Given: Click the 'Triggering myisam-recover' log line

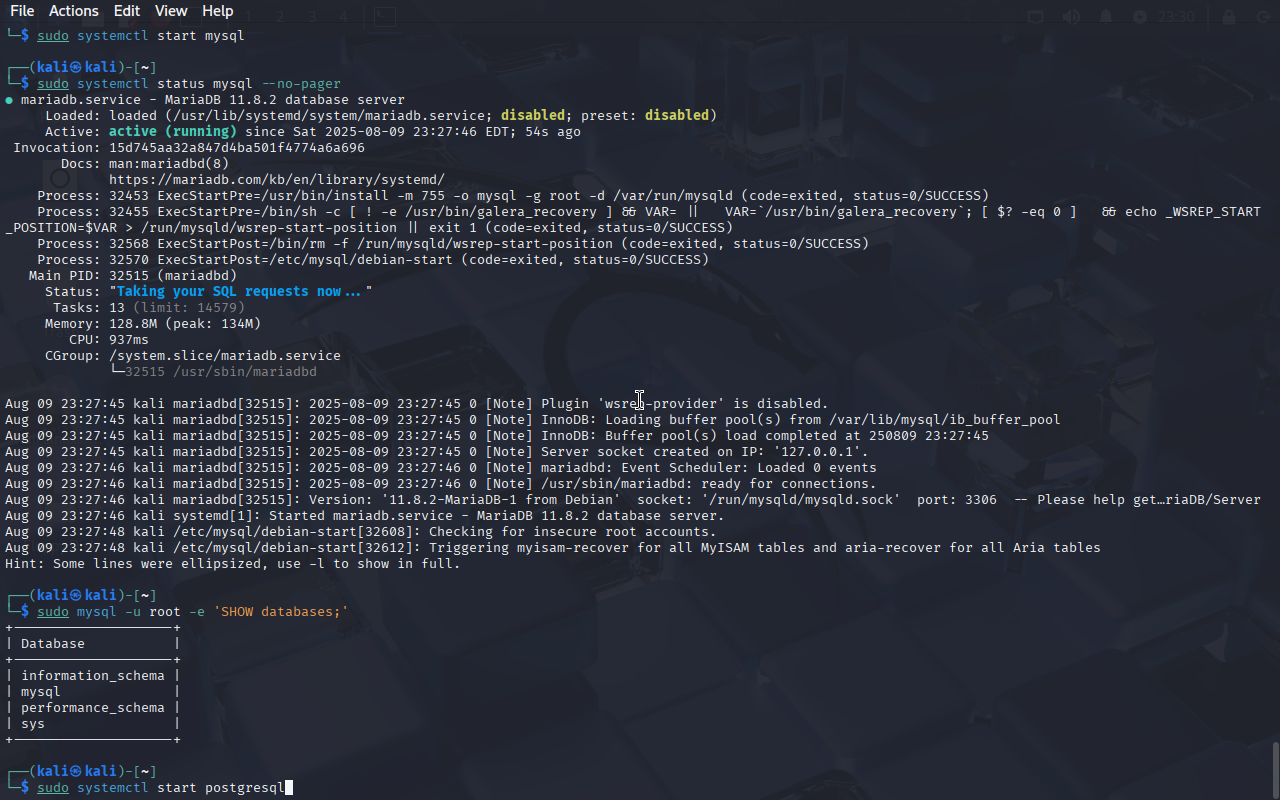Looking at the screenshot, I should click(553, 548).
